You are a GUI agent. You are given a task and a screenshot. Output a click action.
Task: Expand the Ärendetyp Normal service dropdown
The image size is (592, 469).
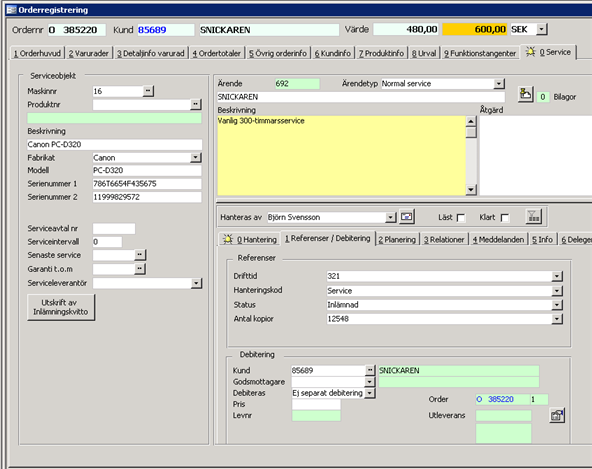click(499, 84)
